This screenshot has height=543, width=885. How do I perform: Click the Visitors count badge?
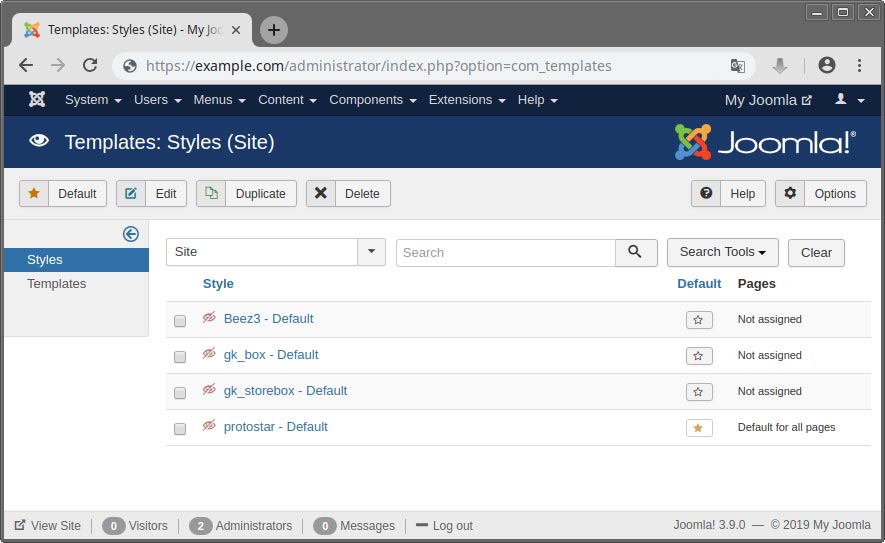tap(113, 526)
